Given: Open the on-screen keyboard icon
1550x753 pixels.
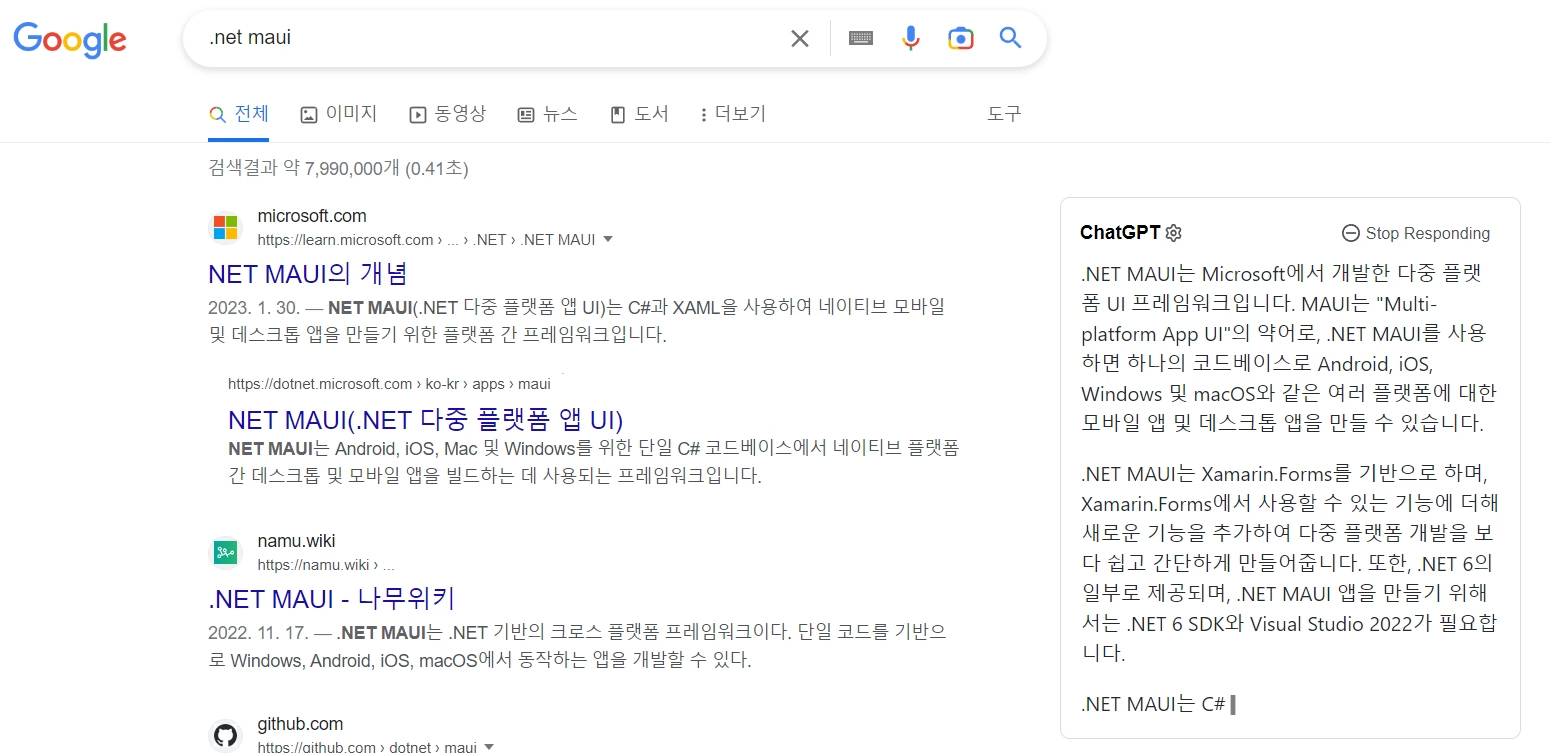Looking at the screenshot, I should point(861,38).
